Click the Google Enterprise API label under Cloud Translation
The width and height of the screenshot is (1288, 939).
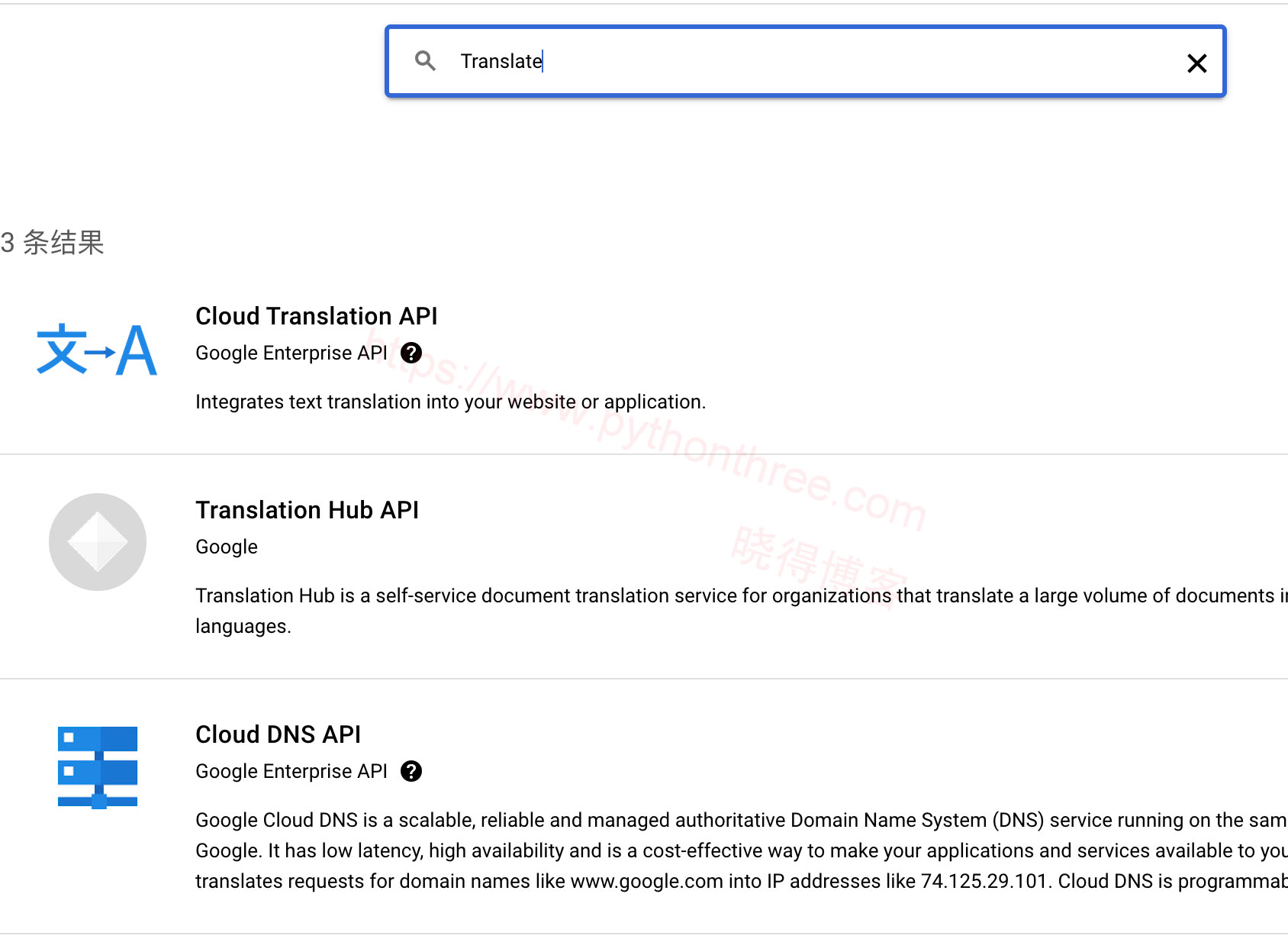[x=291, y=352]
